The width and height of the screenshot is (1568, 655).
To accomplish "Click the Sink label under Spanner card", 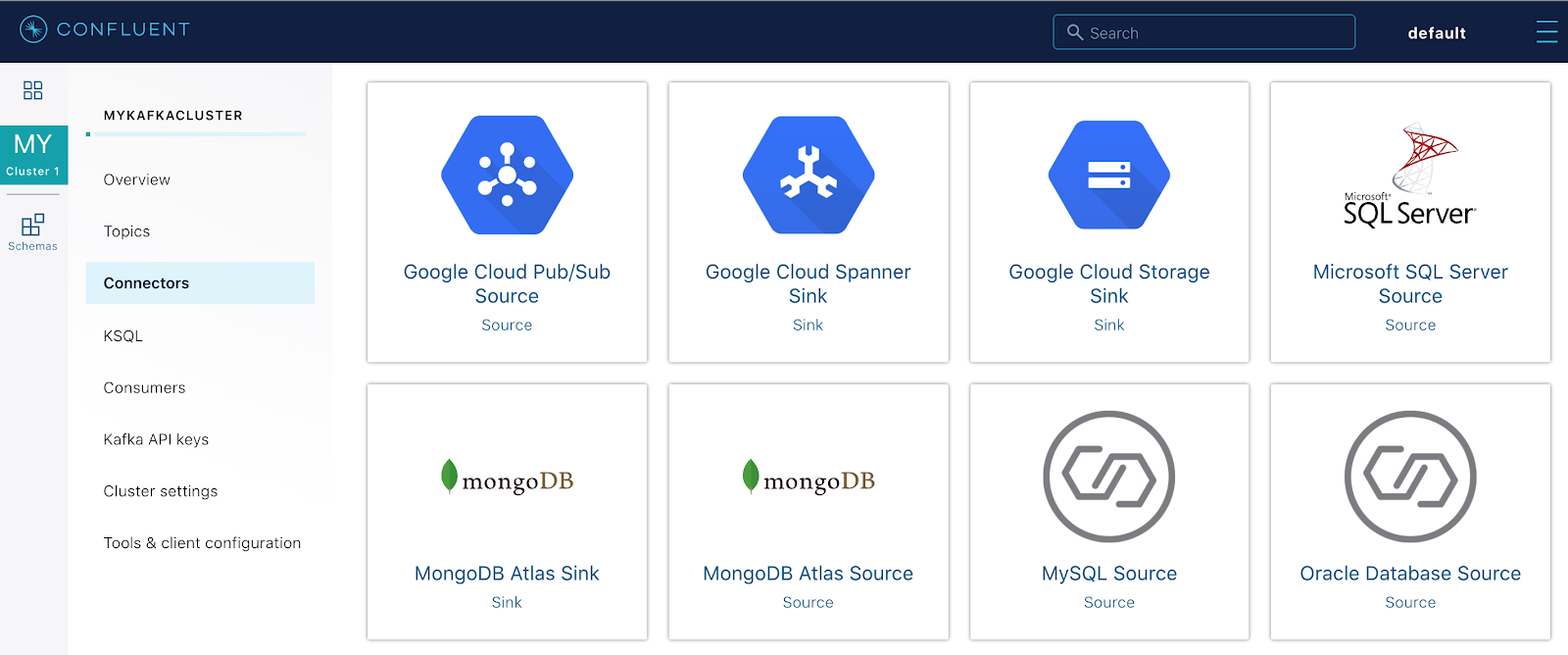I will (x=808, y=325).
